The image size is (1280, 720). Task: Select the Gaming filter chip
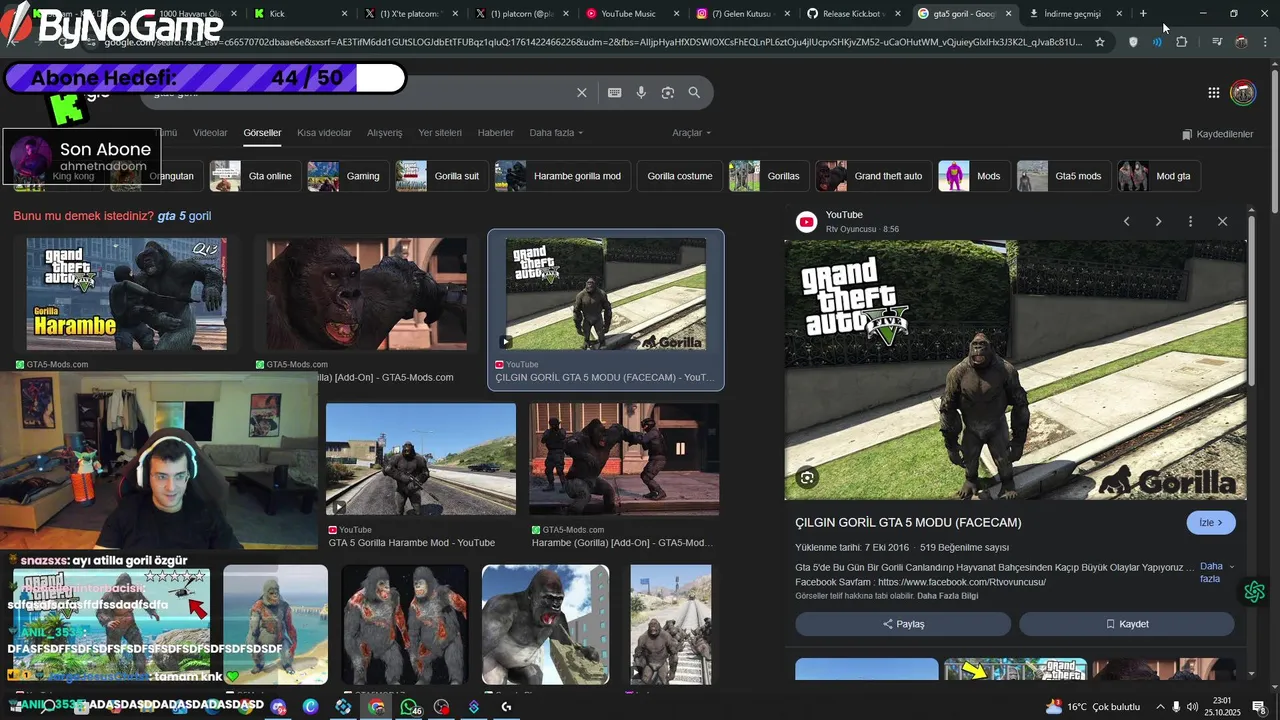point(348,176)
